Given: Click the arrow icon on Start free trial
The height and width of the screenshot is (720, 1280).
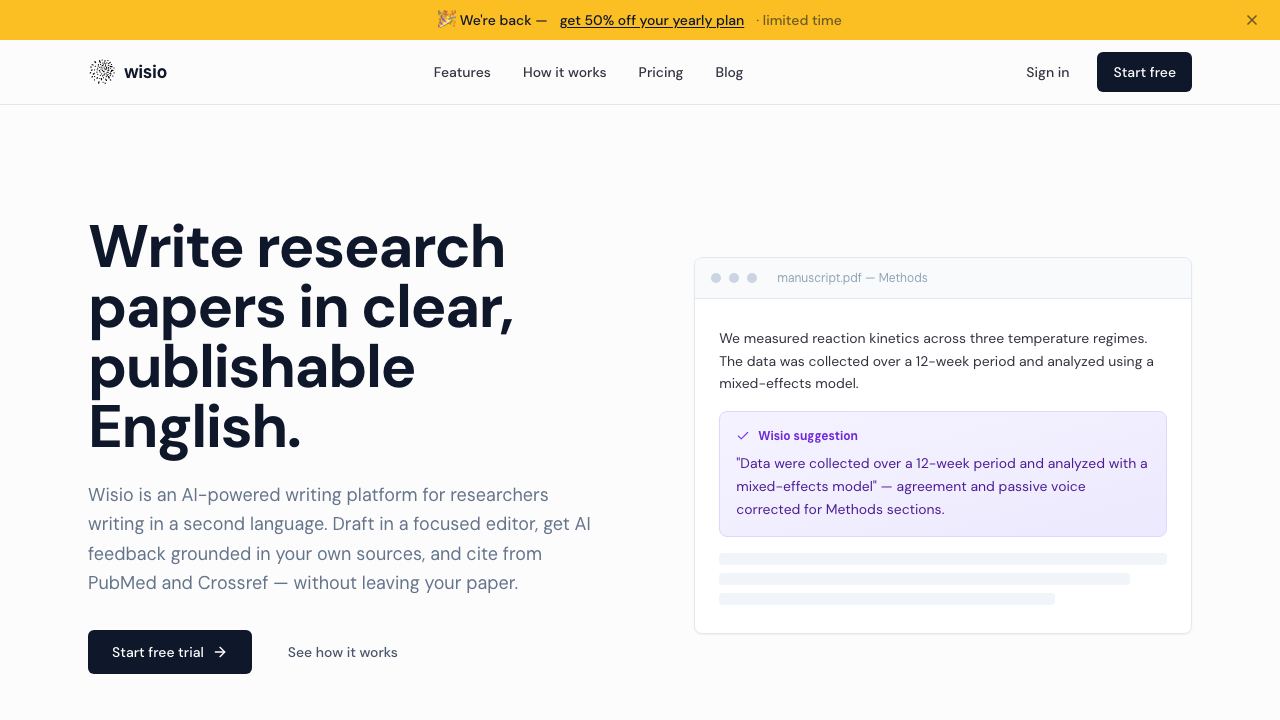Looking at the screenshot, I should pyautogui.click(x=221, y=652).
